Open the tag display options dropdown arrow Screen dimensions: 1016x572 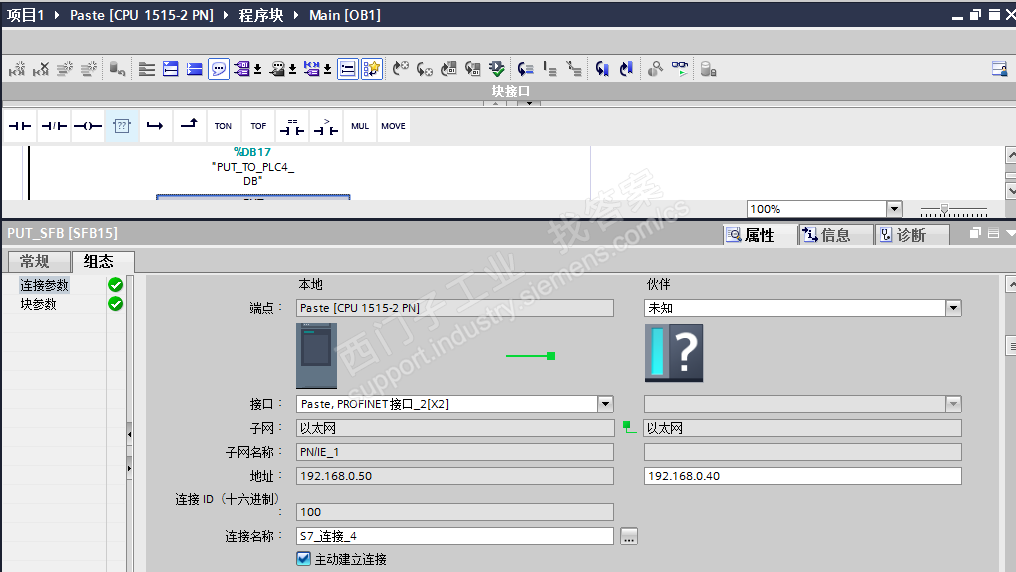[x=257, y=69]
